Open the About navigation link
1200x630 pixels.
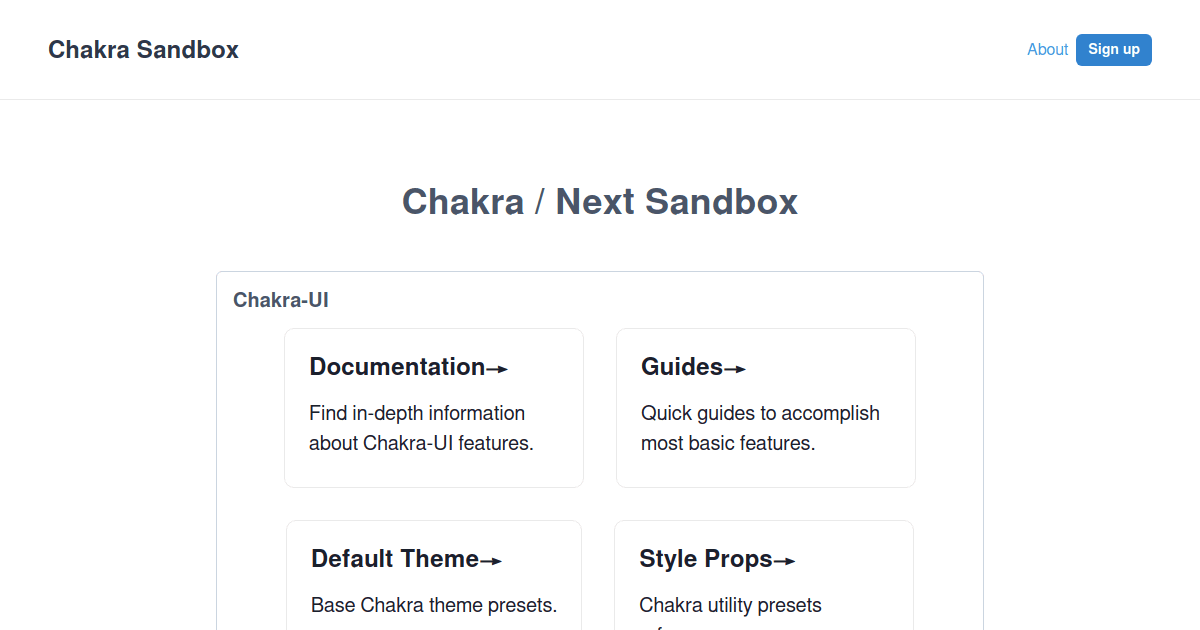[1047, 49]
